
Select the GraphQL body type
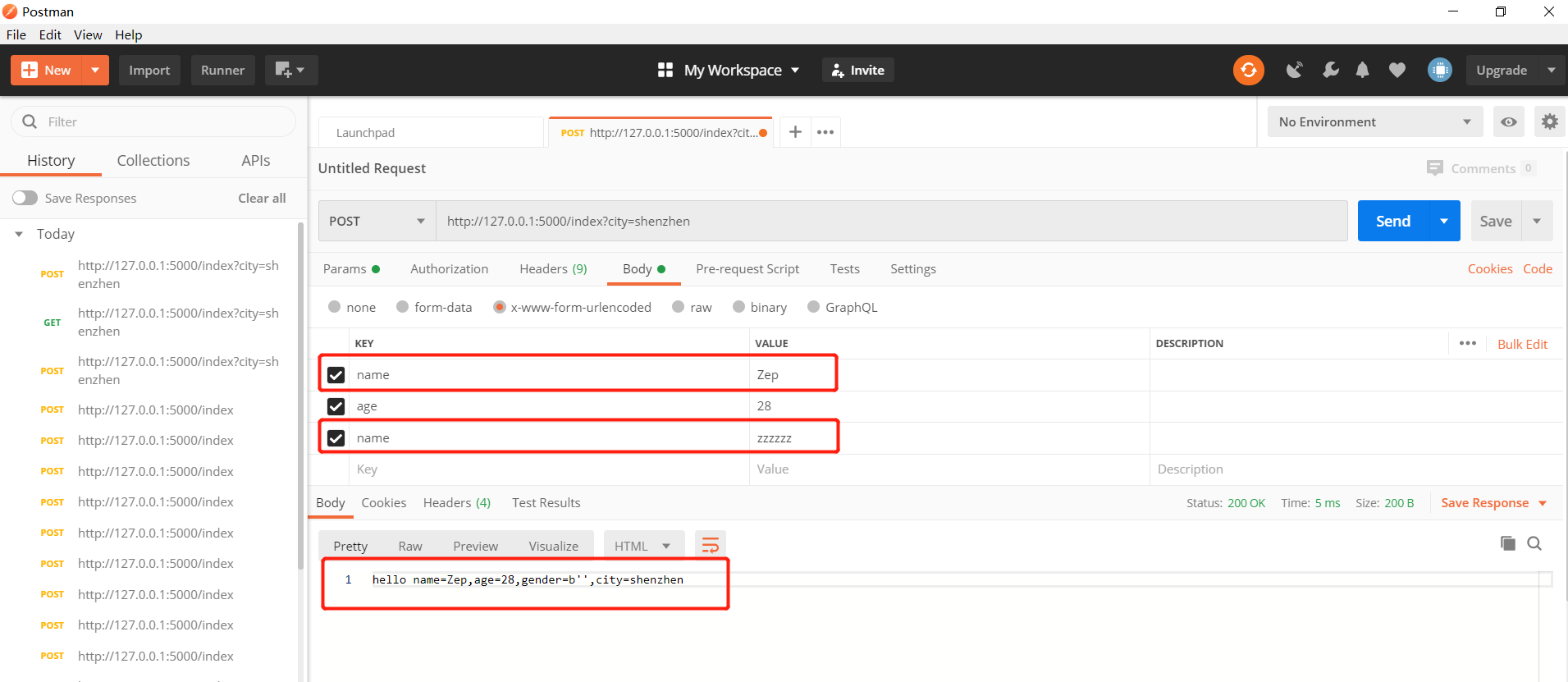coord(813,307)
